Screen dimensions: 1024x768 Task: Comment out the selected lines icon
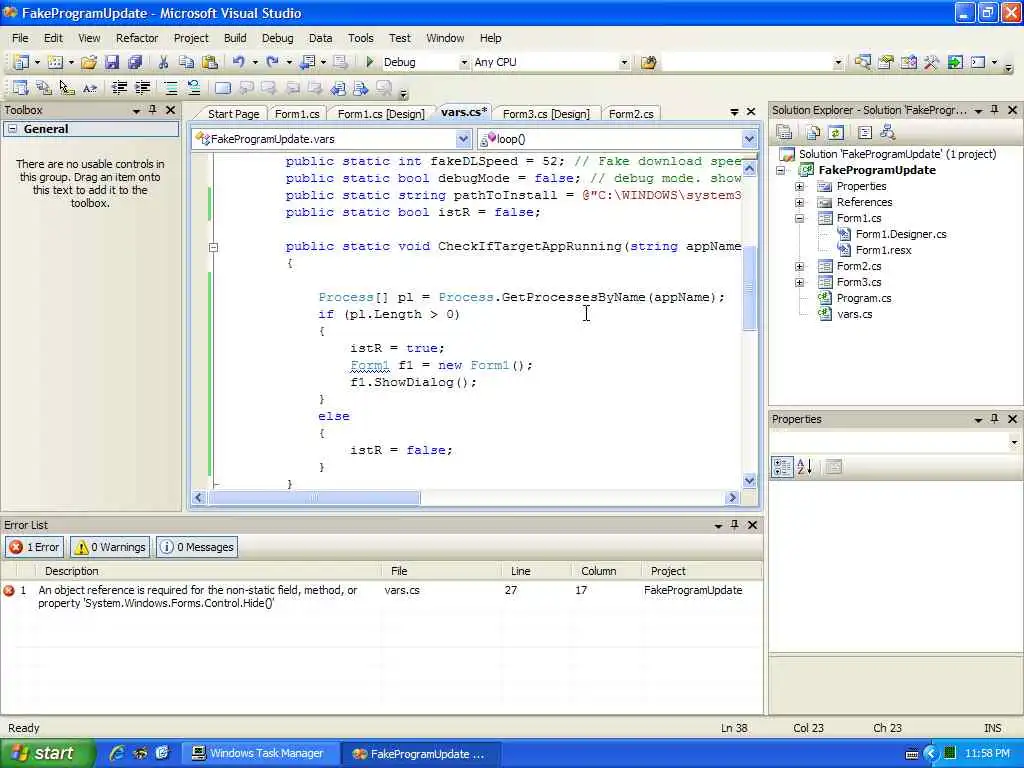point(170,88)
